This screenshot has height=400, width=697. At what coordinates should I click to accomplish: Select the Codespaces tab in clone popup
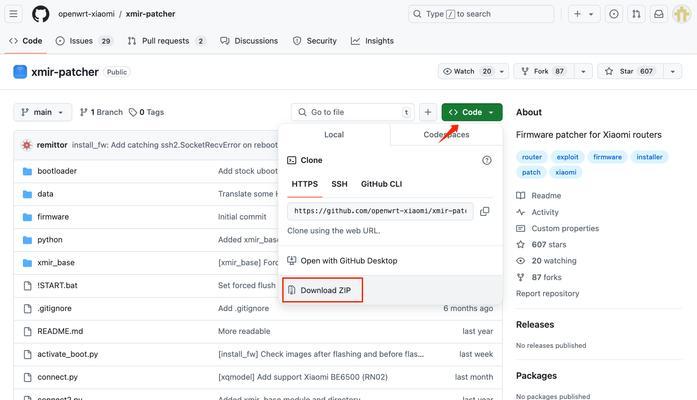pyautogui.click(x=446, y=135)
